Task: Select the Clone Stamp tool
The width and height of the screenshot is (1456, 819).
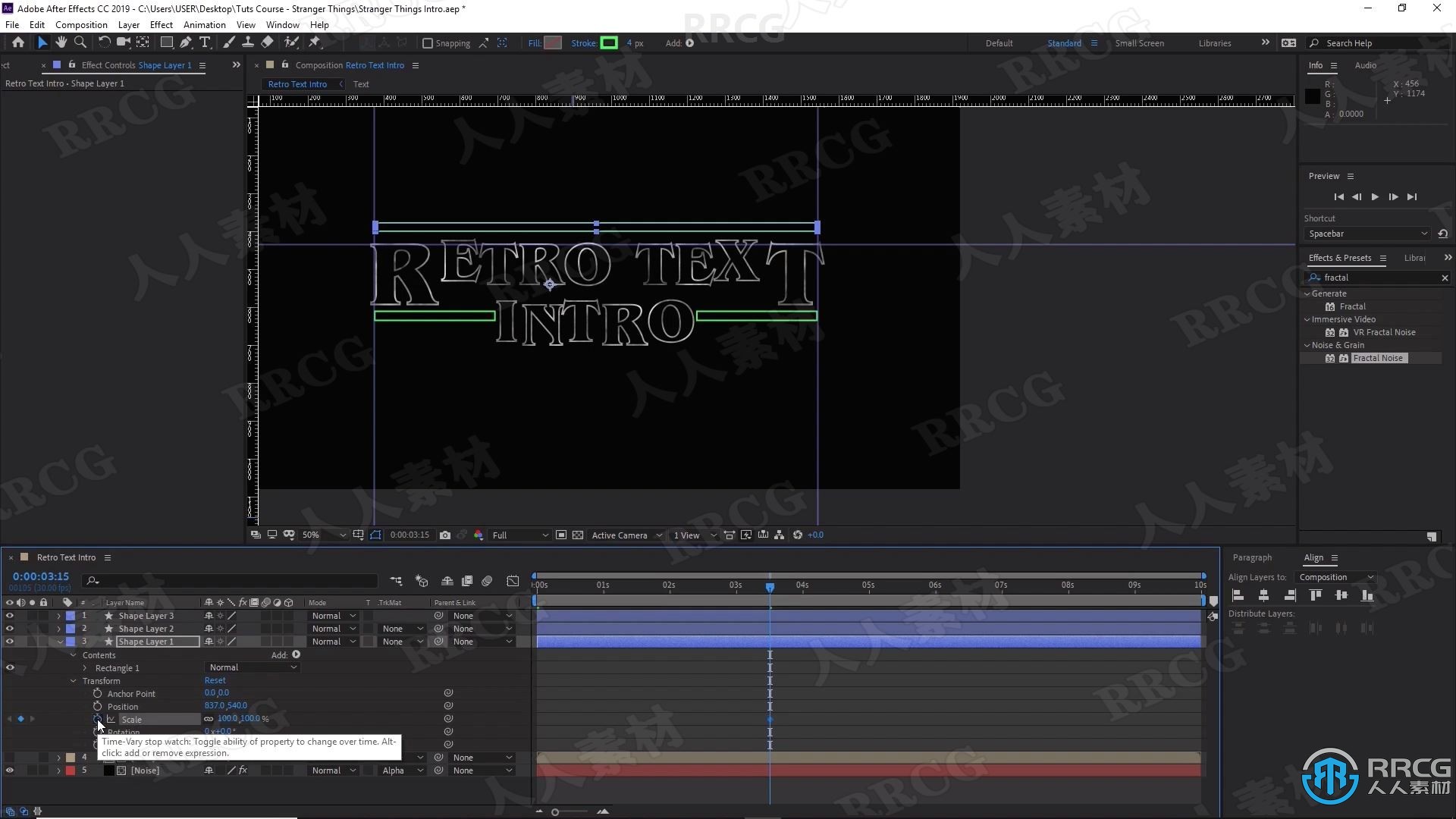Action: [x=248, y=42]
